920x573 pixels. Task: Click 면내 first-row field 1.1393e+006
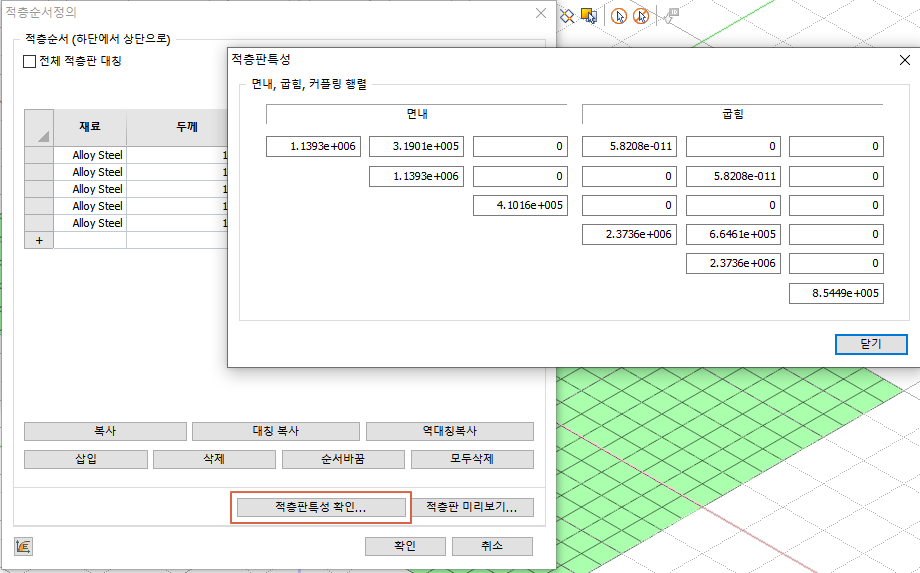pos(313,147)
